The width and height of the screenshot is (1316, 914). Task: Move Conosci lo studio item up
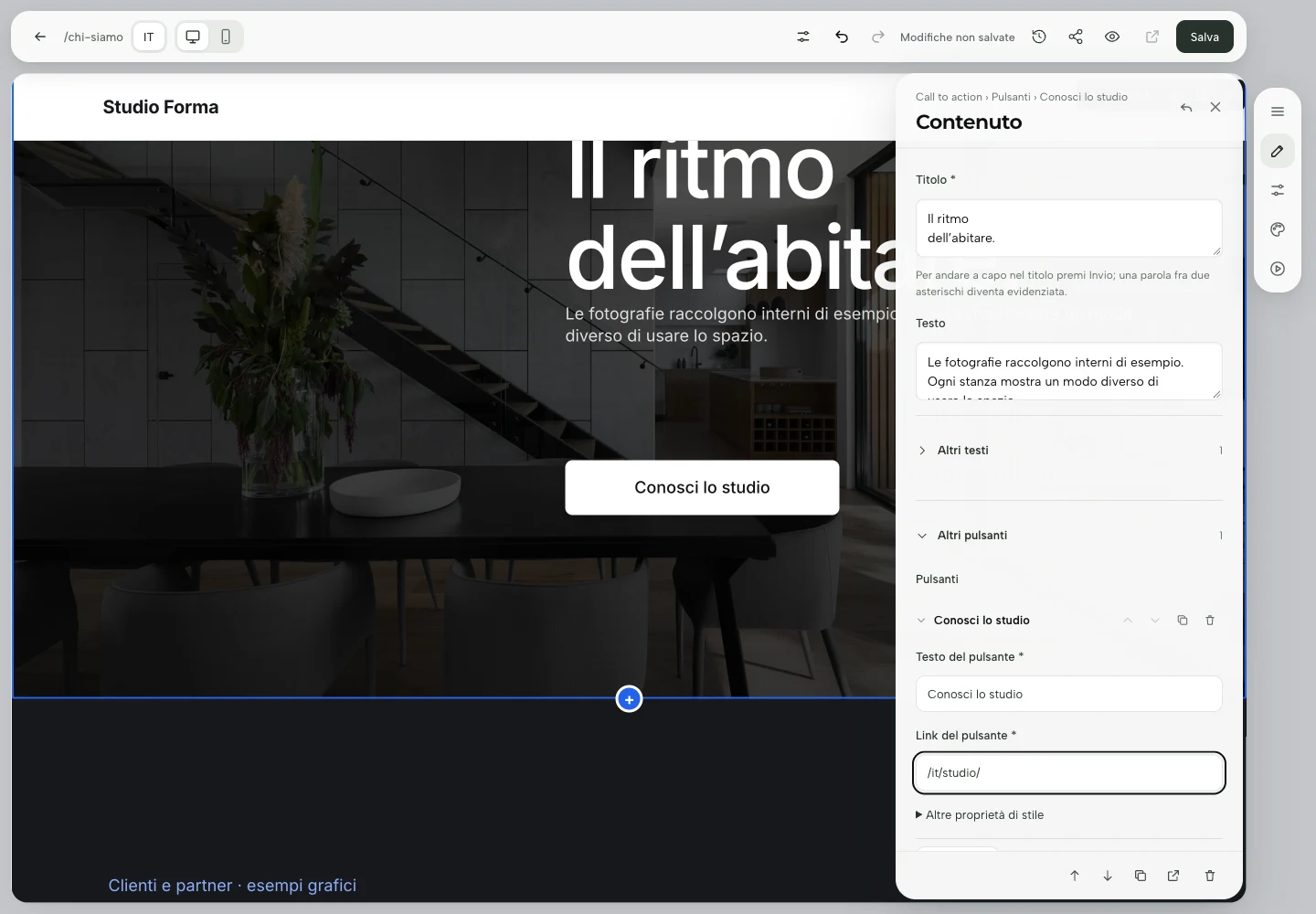coord(1128,620)
